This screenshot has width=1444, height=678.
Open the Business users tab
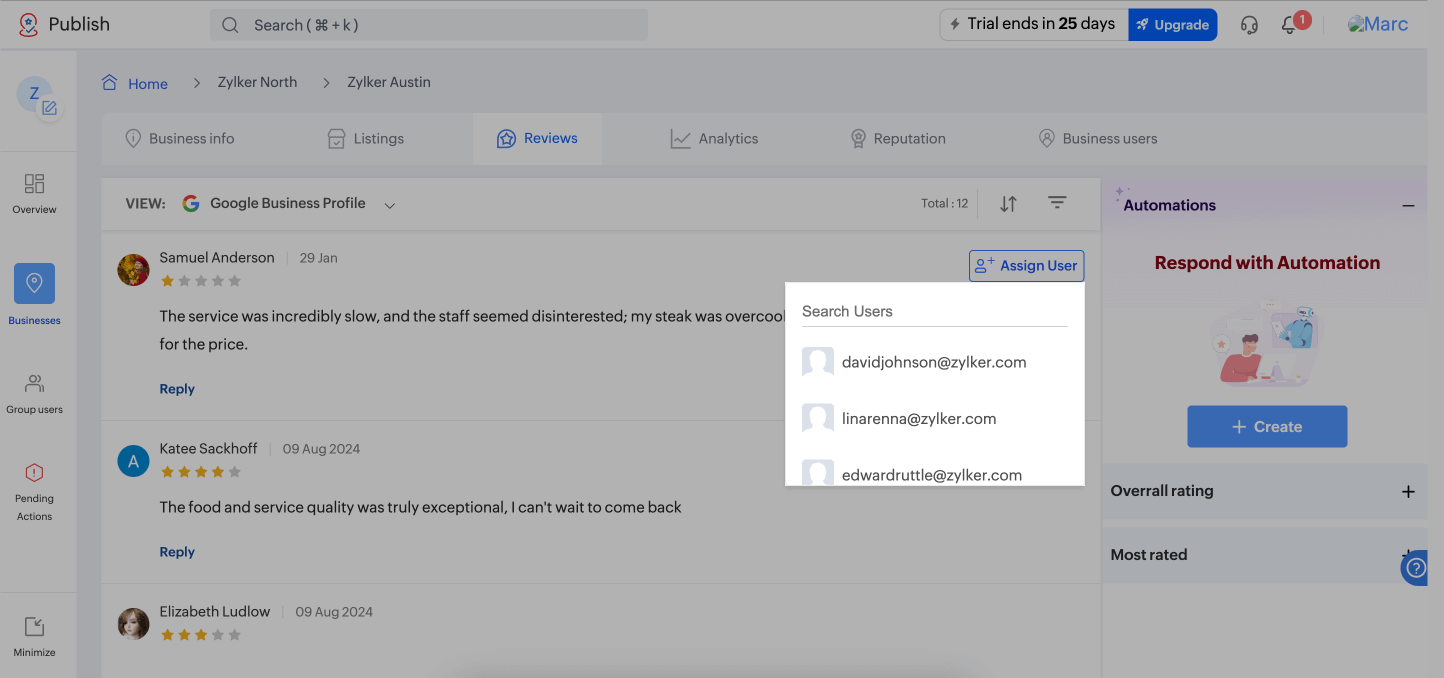(x=1097, y=139)
